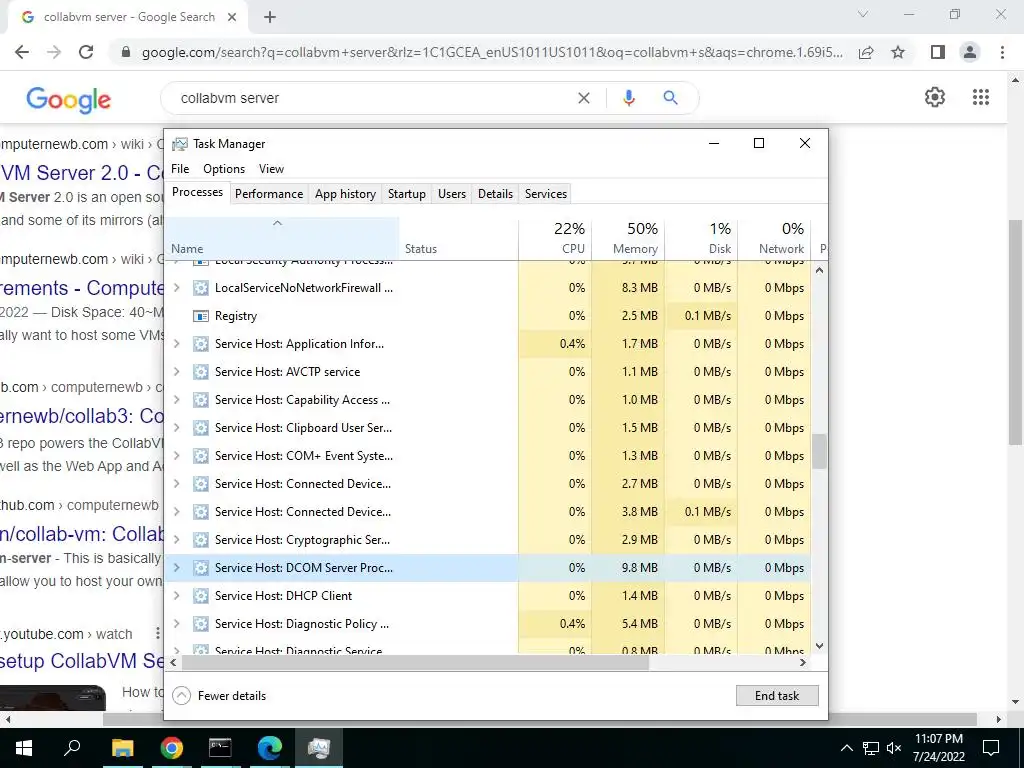Switch to Chrome on the taskbar
Image resolution: width=1024 pixels, height=768 pixels.
(172, 748)
